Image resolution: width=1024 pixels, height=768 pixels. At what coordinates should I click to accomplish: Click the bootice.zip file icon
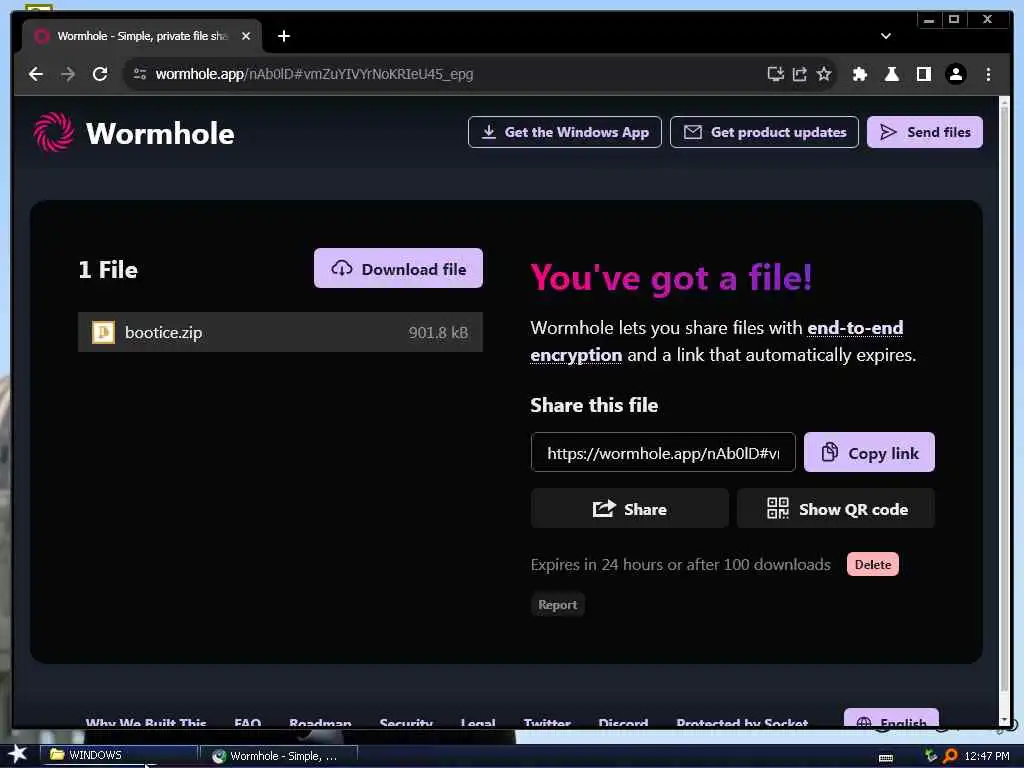coord(103,332)
